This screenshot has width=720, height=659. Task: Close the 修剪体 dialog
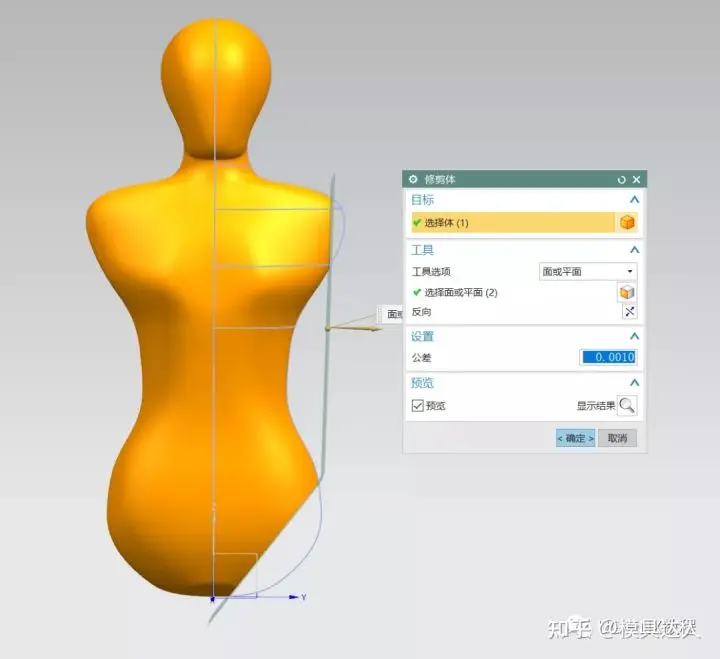click(x=636, y=180)
